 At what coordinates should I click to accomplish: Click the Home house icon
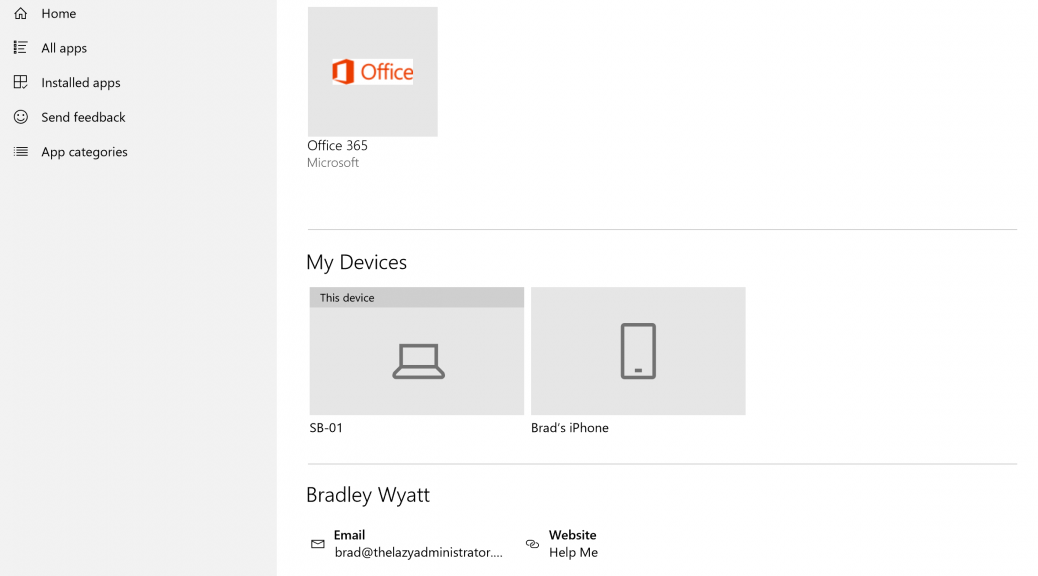[21, 13]
